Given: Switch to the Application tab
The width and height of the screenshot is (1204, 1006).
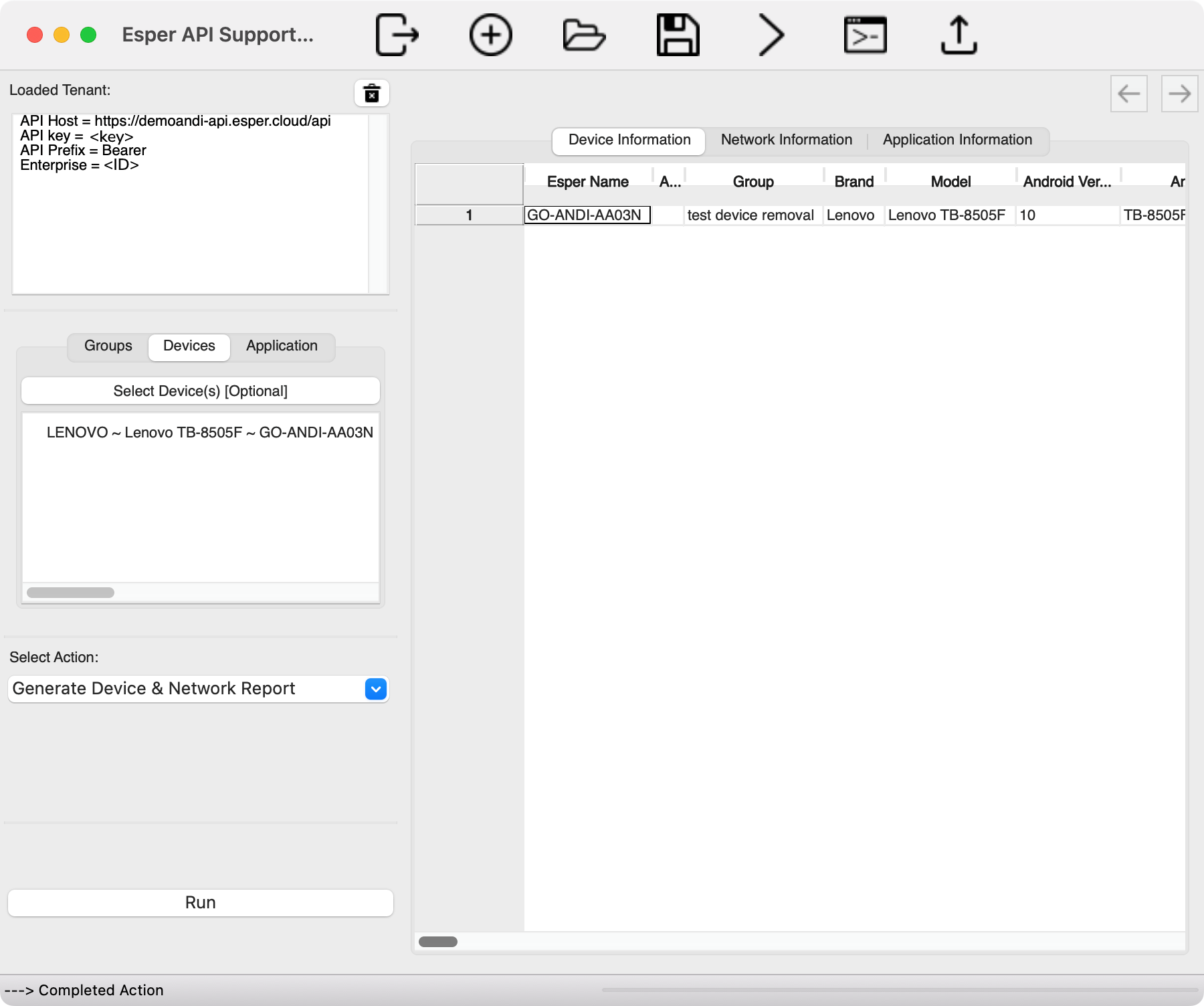Looking at the screenshot, I should (282, 346).
